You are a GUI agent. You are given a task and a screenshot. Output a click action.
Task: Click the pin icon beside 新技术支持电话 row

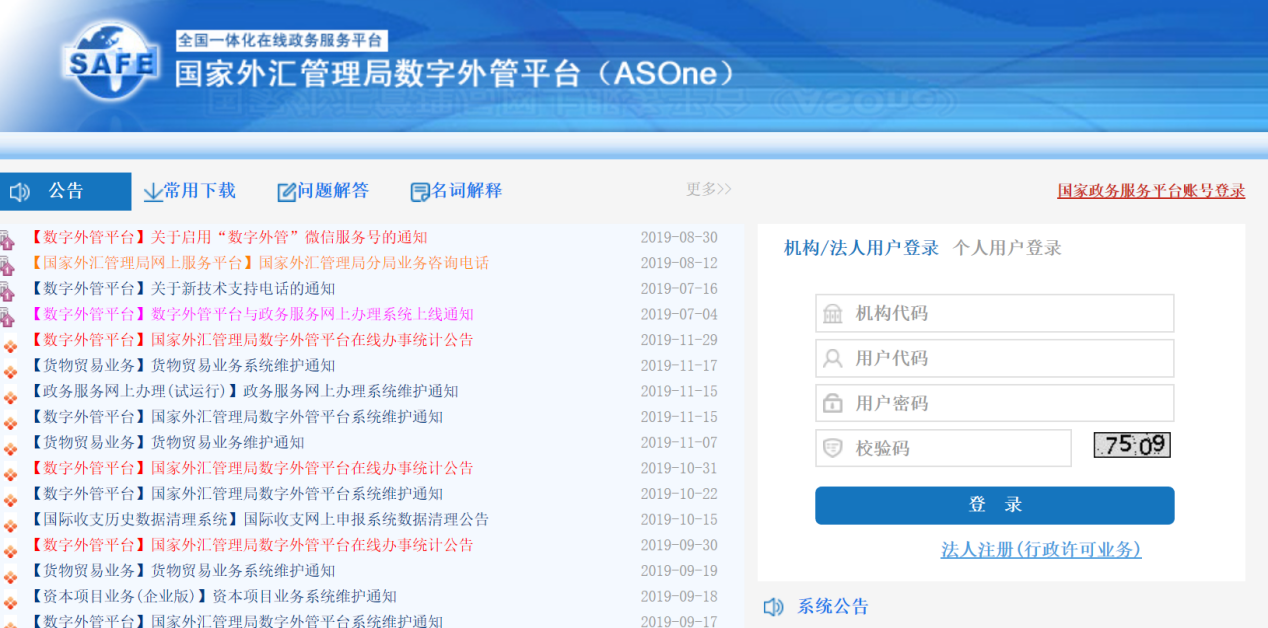click(x=7, y=292)
